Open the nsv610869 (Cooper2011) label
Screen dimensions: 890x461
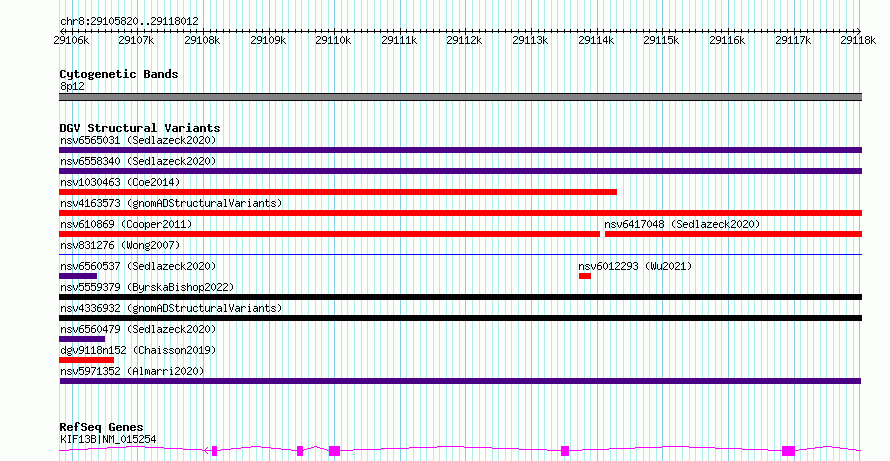126,224
